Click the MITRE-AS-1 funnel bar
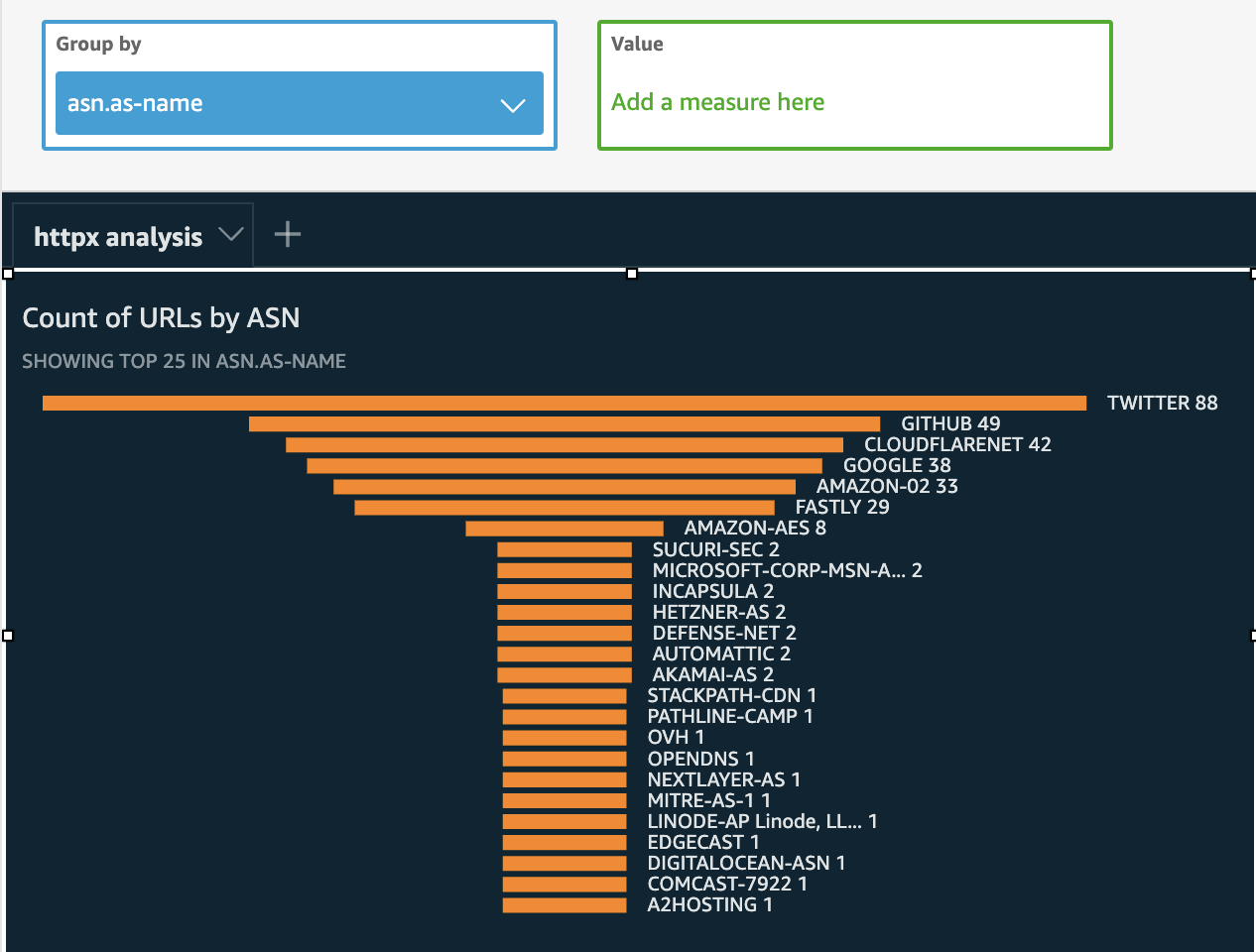1256x952 pixels. coord(565,800)
